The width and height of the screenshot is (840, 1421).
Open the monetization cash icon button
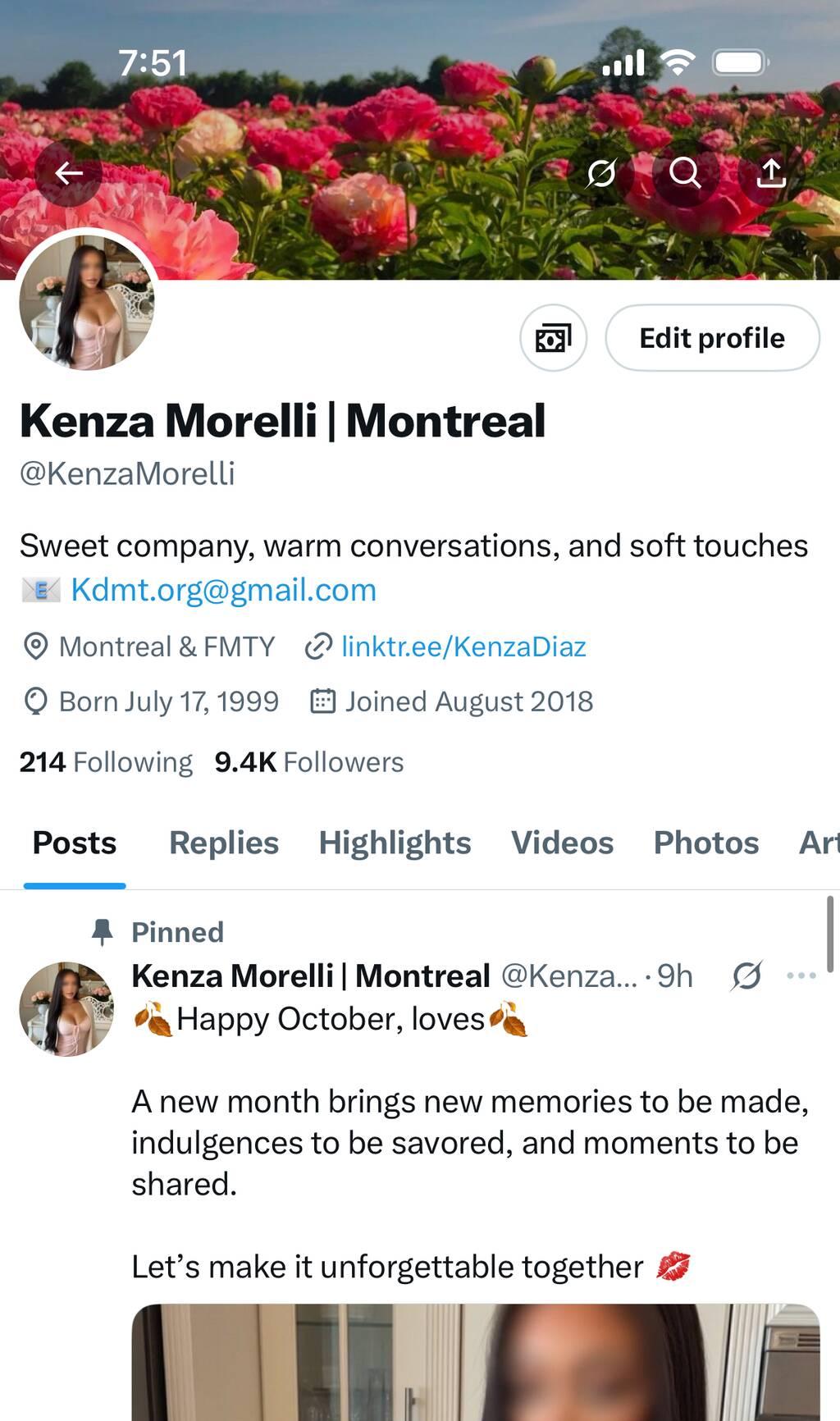click(554, 338)
